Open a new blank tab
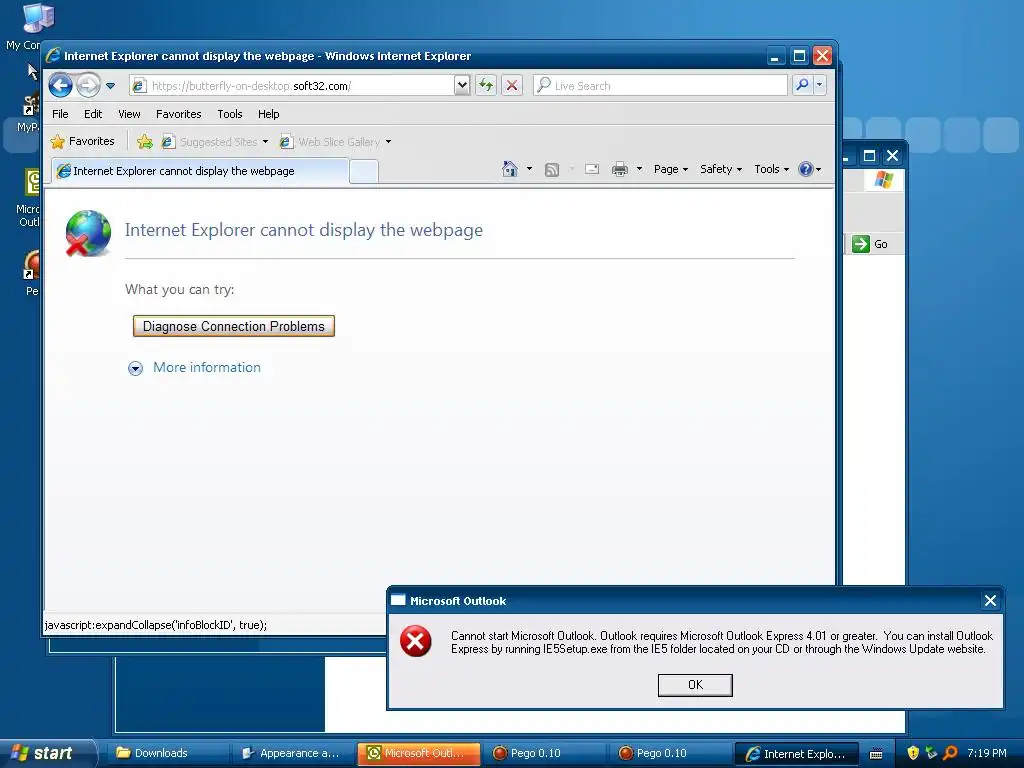1024x768 pixels. click(x=364, y=172)
